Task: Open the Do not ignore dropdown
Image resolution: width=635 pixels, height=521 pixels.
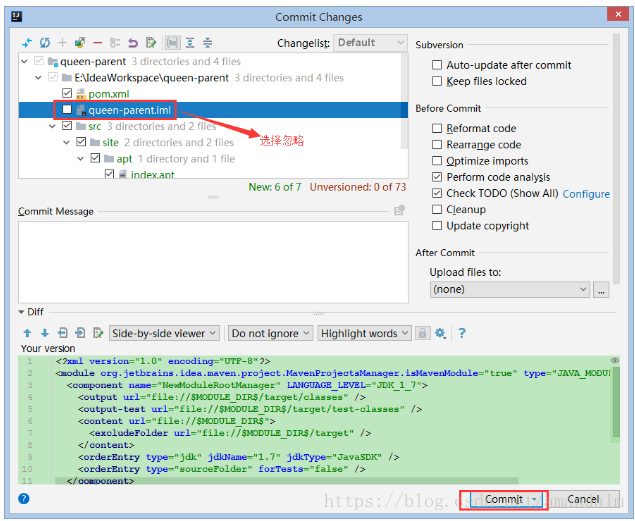Action: 271,333
